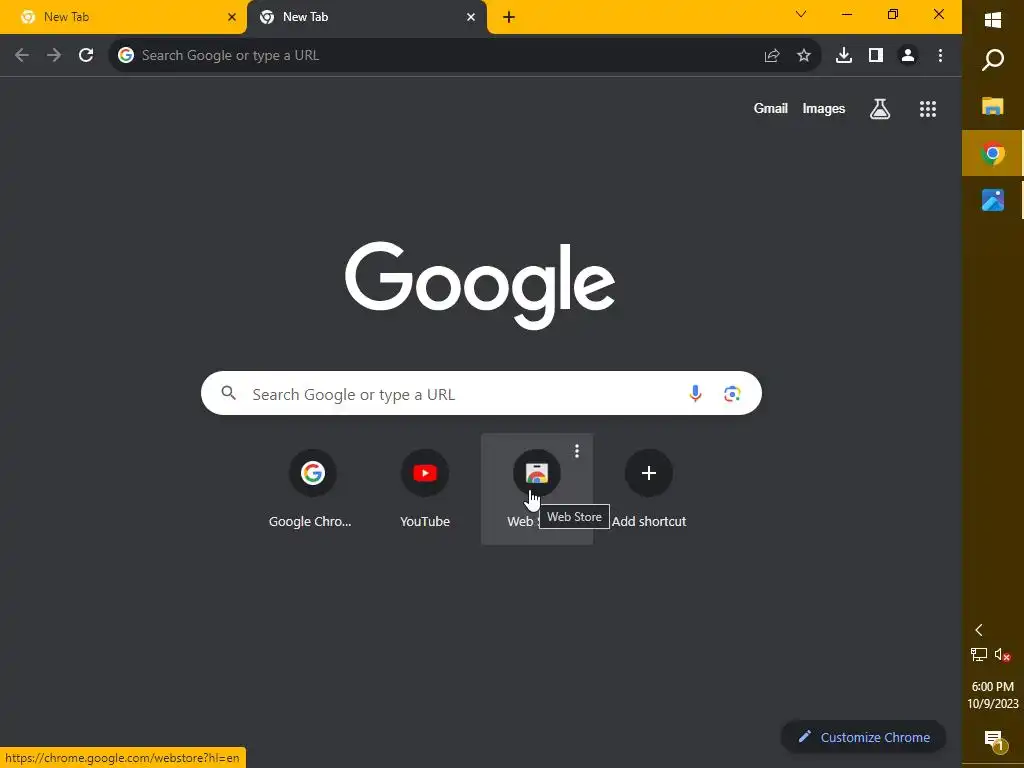This screenshot has width=1024, height=768.
Task: Select the second New Tab
Action: 366,17
